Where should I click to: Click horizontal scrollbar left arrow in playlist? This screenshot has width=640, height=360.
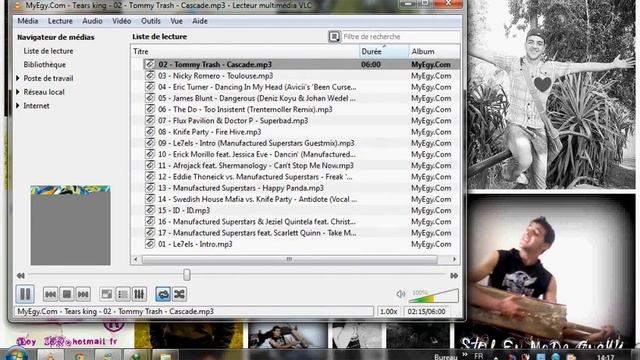point(136,259)
